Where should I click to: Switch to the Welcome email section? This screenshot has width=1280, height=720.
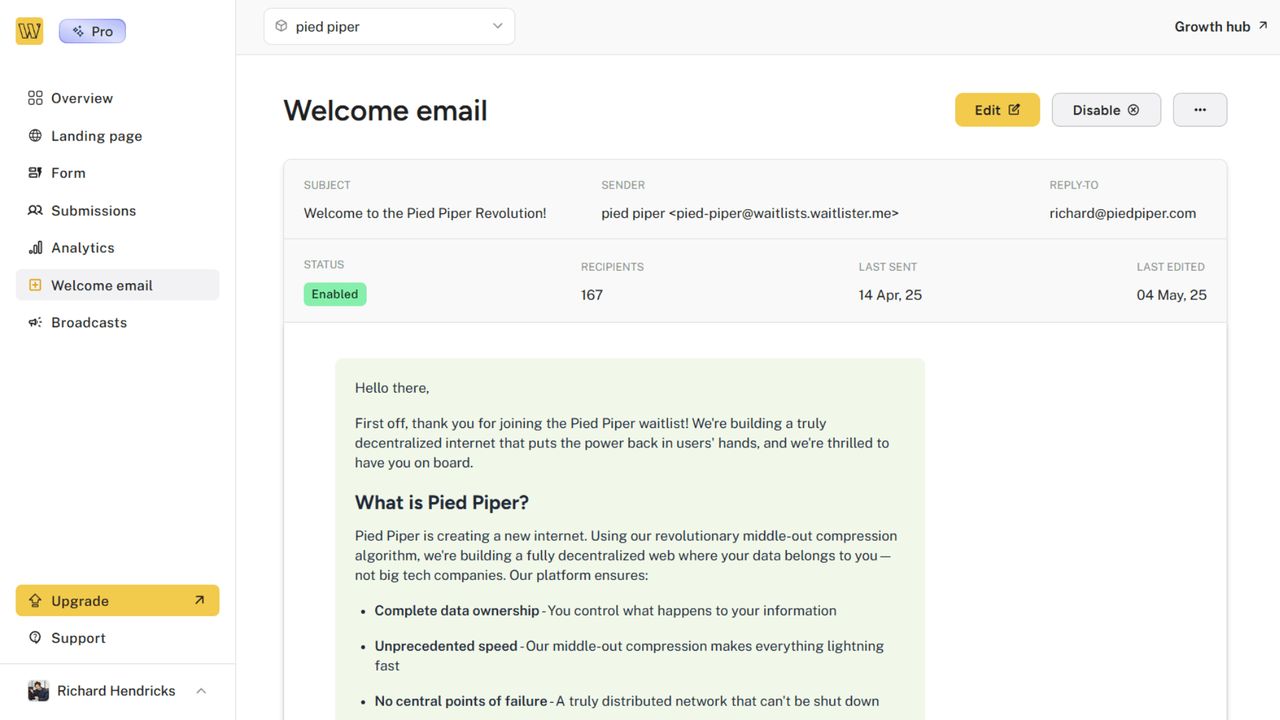(101, 285)
